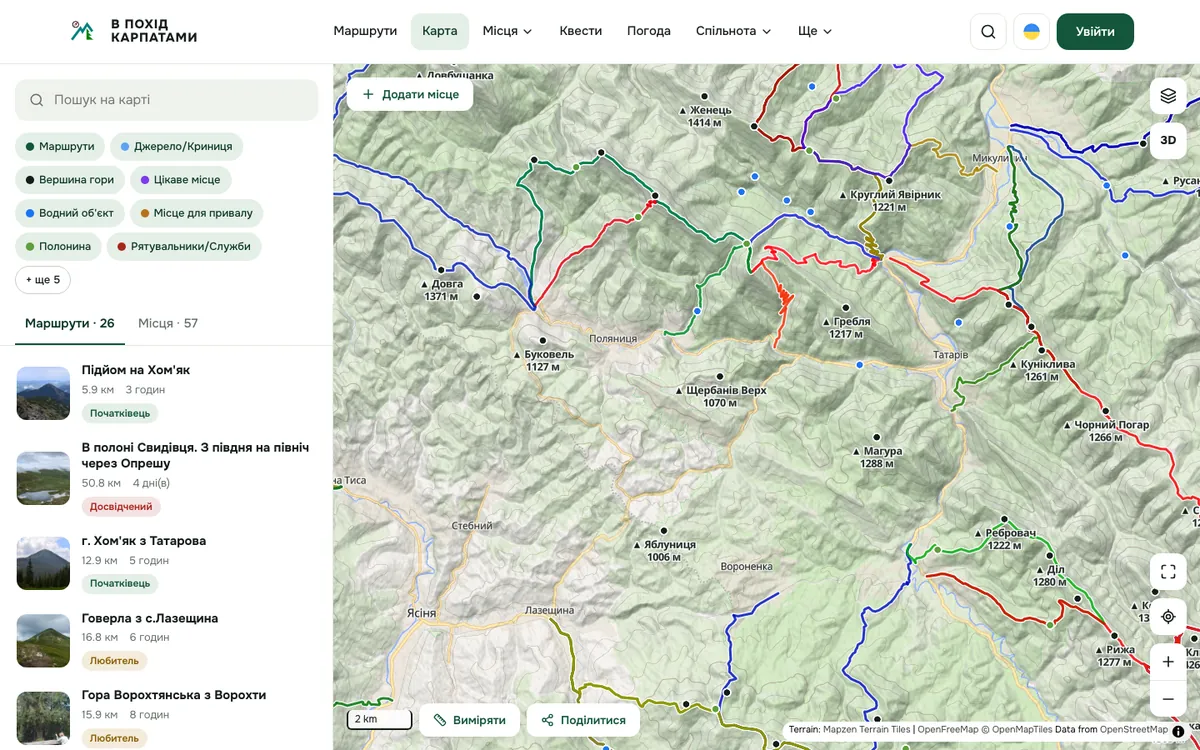1200x750 pixels.
Task: Enter fullscreen map mode
Action: pos(1168,572)
